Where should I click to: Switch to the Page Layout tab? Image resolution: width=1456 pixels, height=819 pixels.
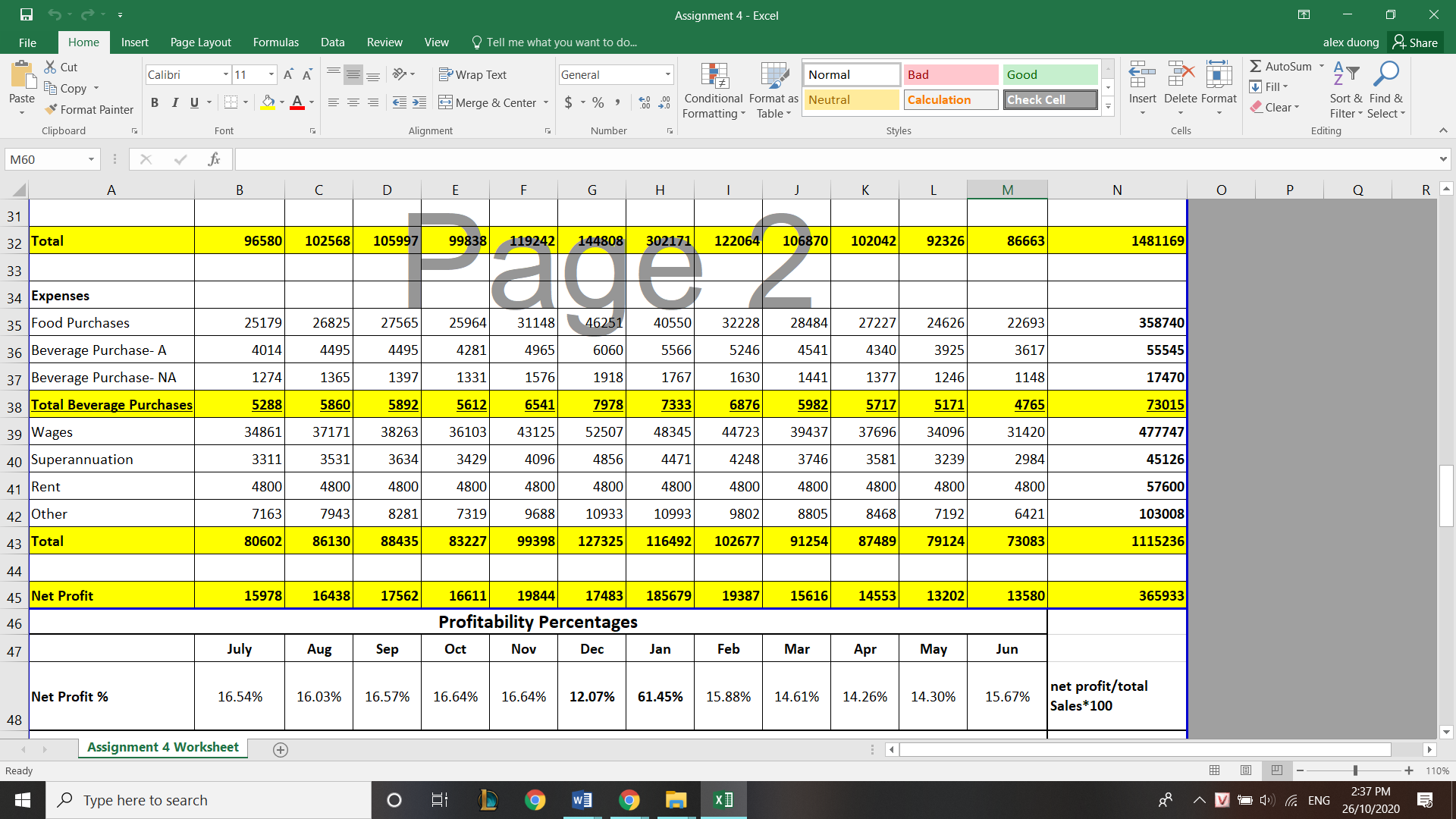coord(200,42)
